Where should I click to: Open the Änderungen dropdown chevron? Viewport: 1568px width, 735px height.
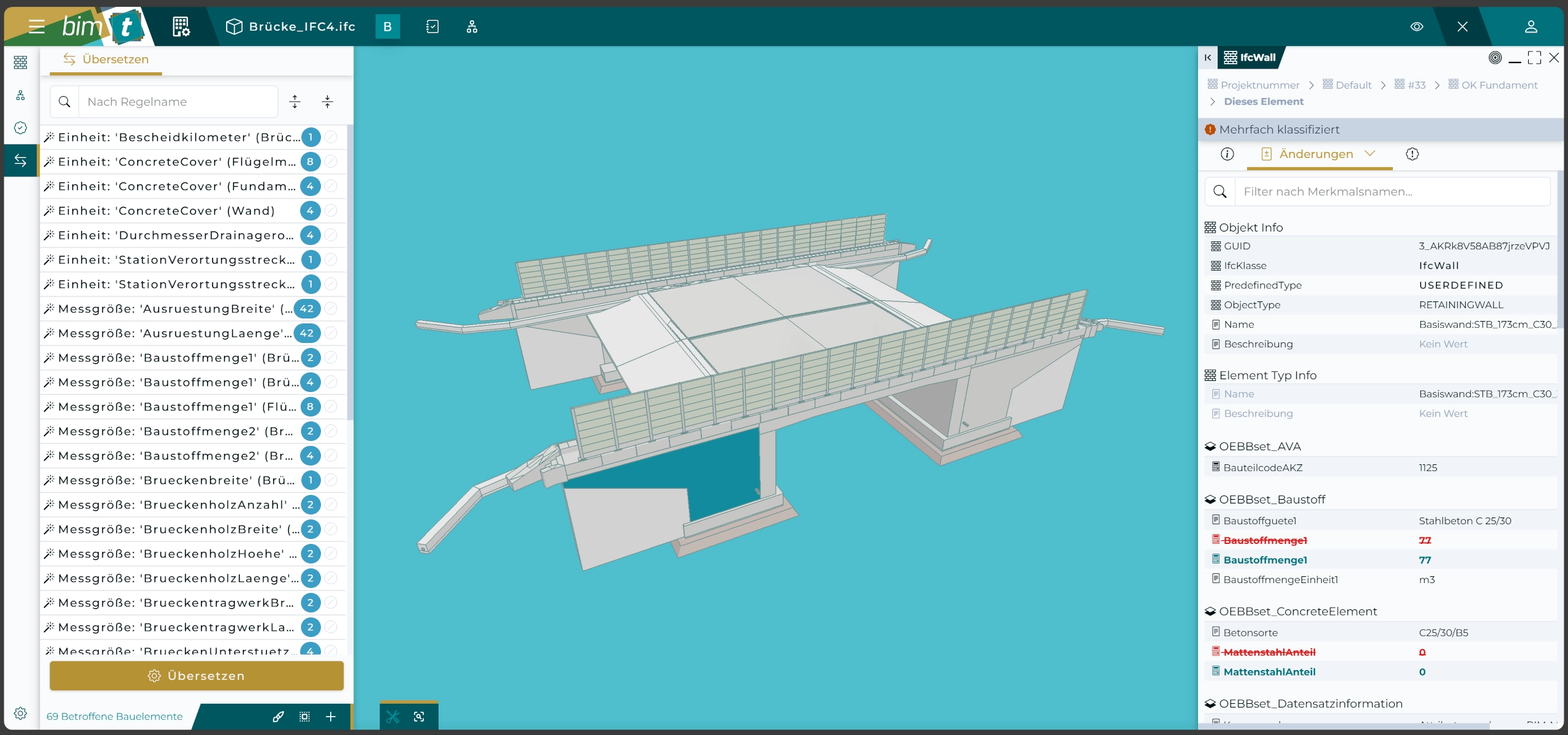coord(1370,153)
